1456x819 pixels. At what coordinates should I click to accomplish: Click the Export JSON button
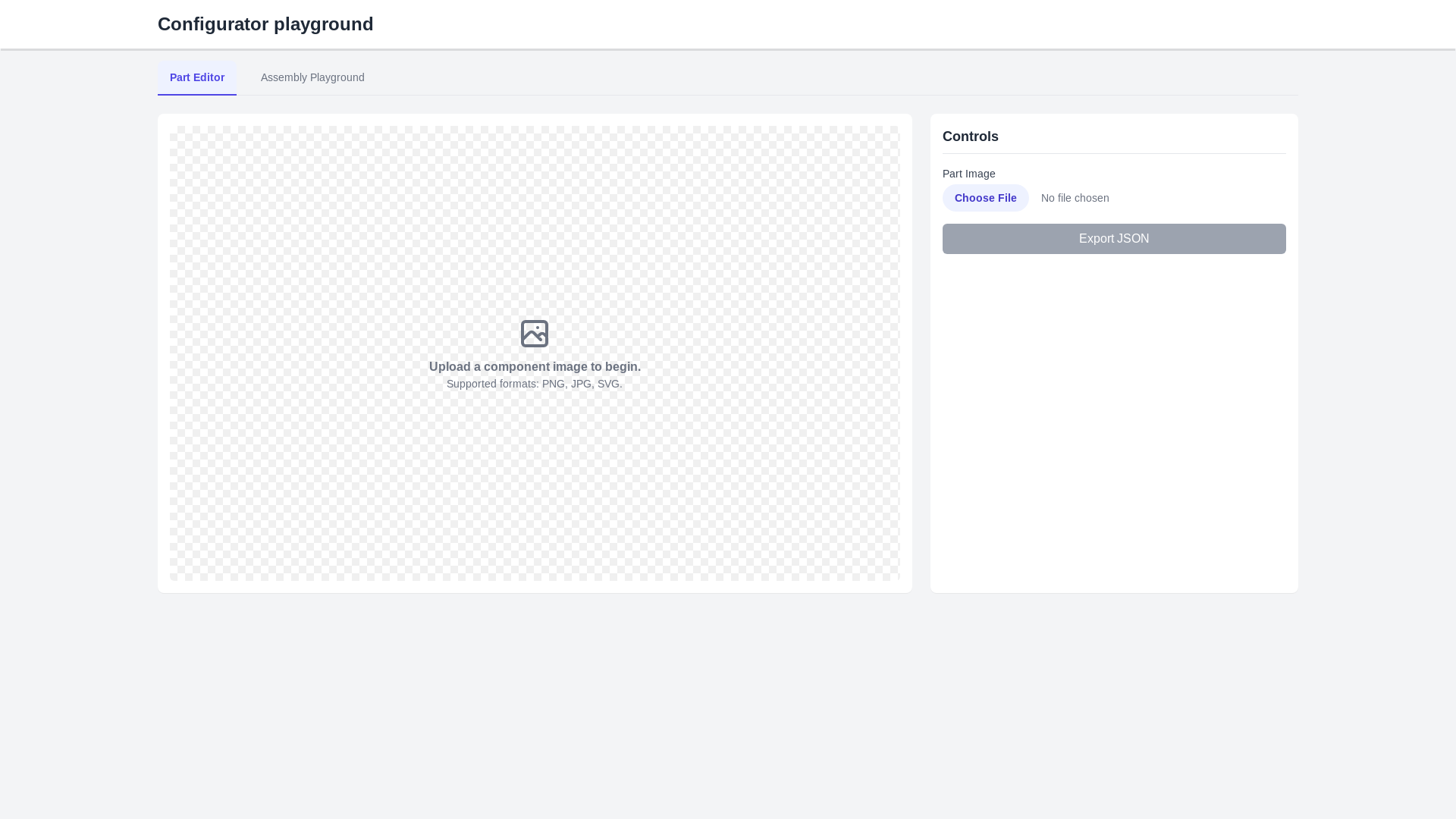coord(1114,239)
